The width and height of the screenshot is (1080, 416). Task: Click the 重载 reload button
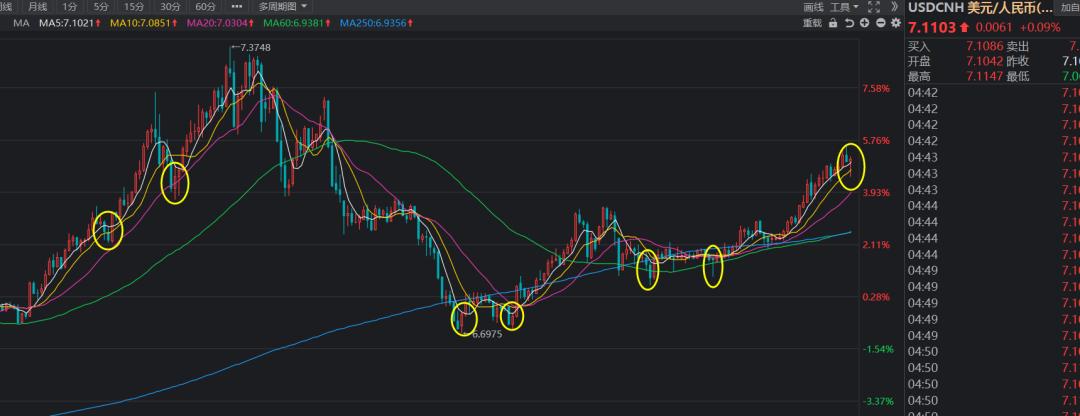point(812,23)
